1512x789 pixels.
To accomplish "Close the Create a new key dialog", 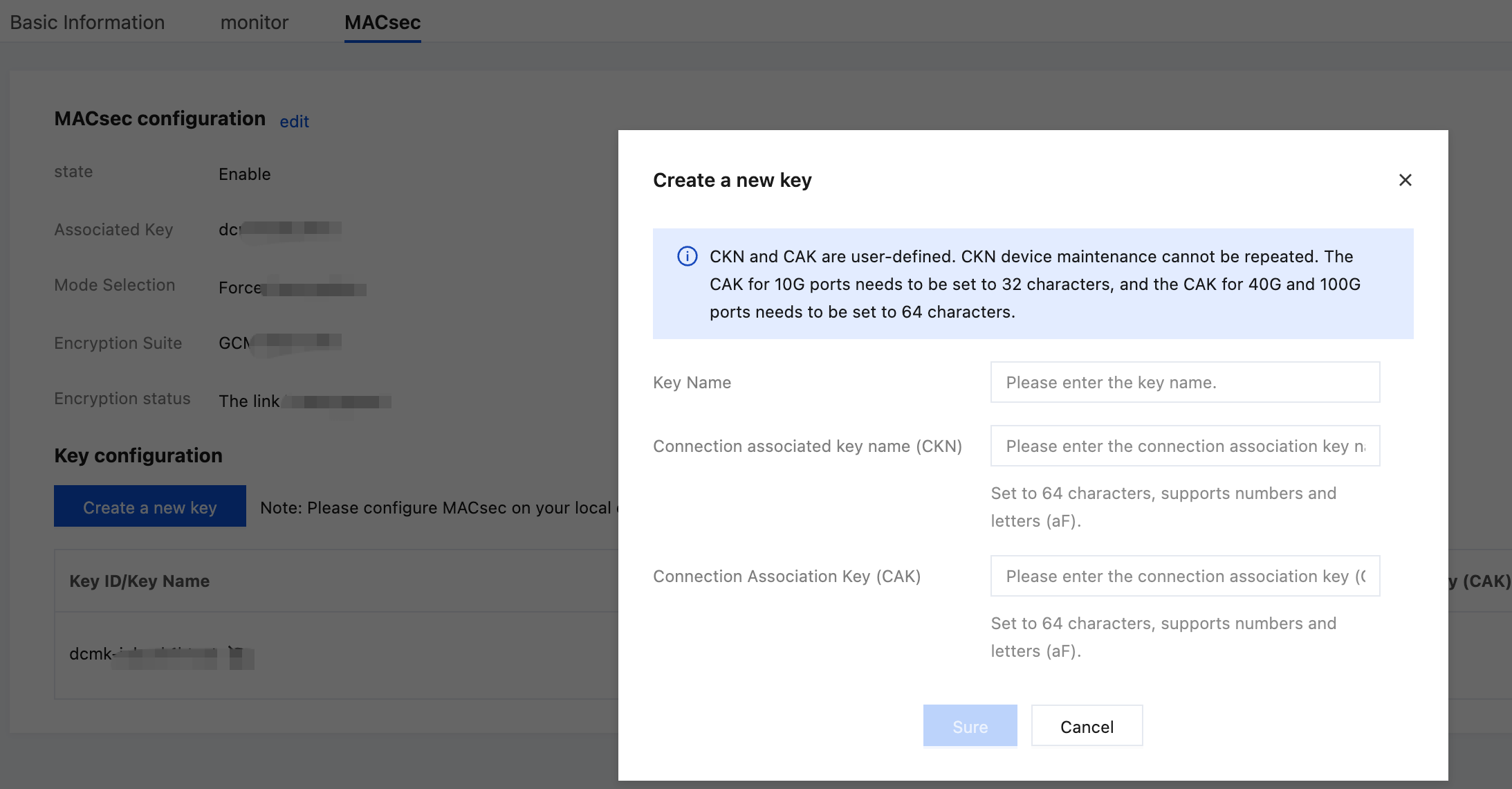I will [x=1405, y=180].
